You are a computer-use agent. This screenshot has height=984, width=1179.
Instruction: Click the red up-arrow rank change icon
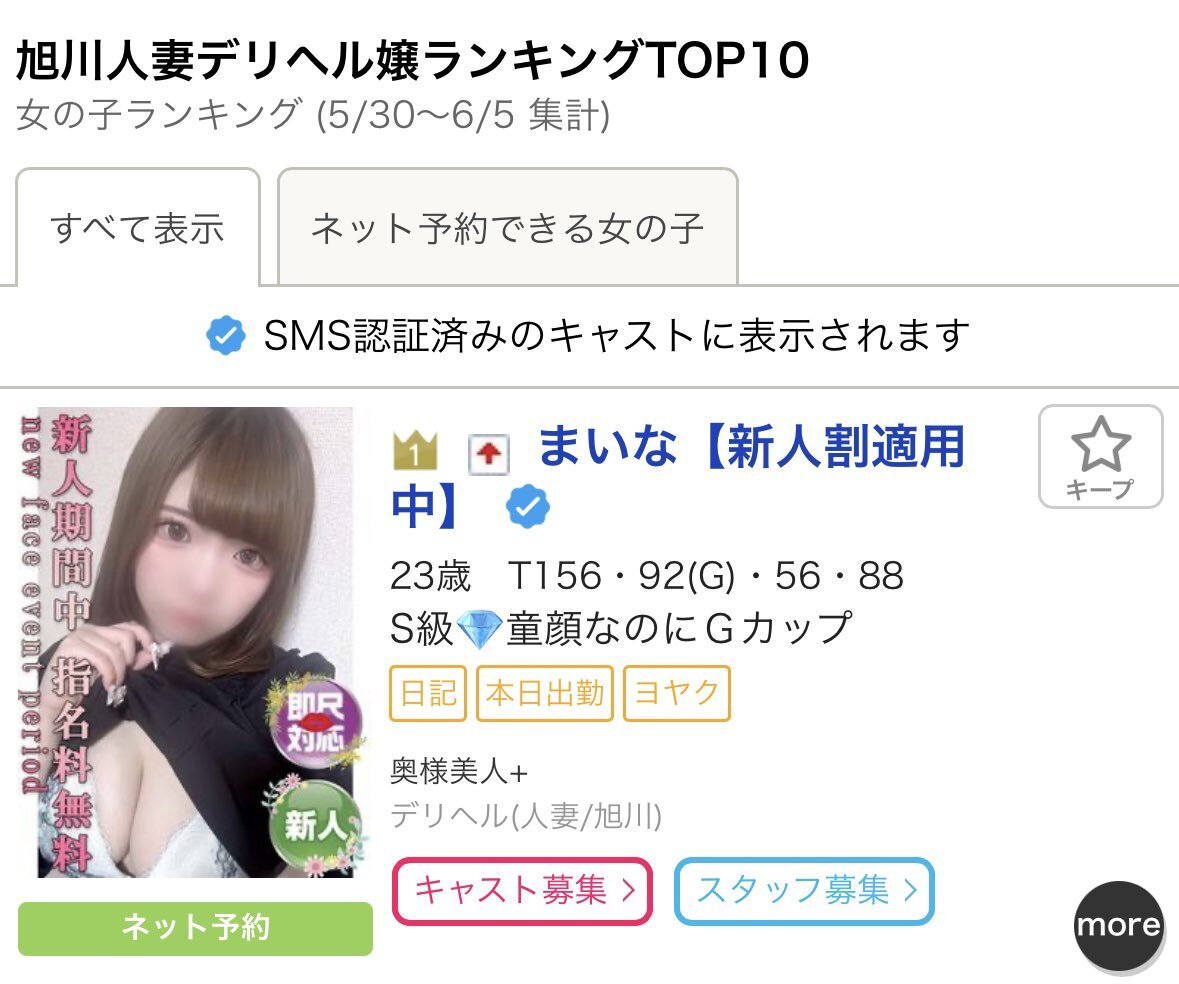pyautogui.click(x=489, y=454)
